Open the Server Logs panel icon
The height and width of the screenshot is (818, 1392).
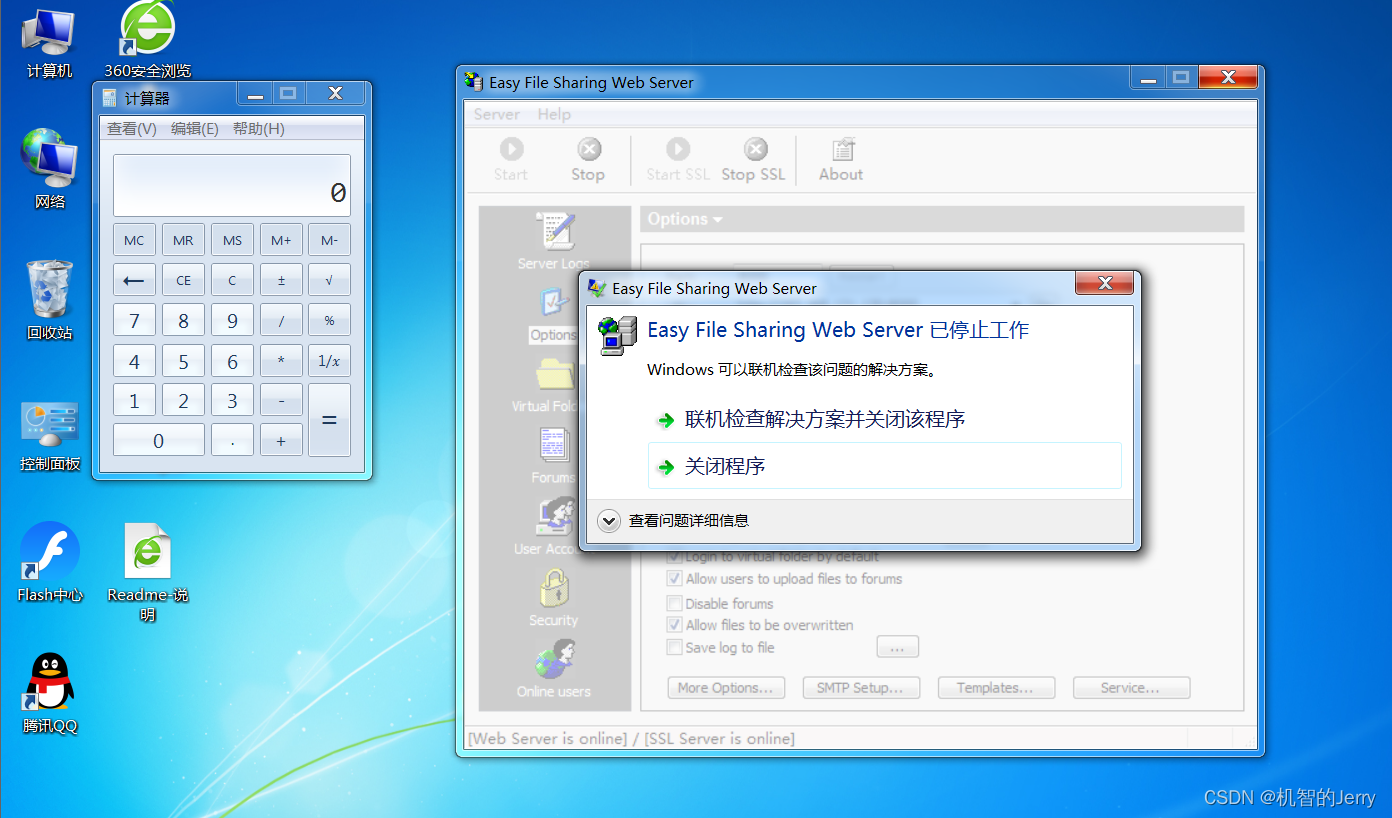553,232
